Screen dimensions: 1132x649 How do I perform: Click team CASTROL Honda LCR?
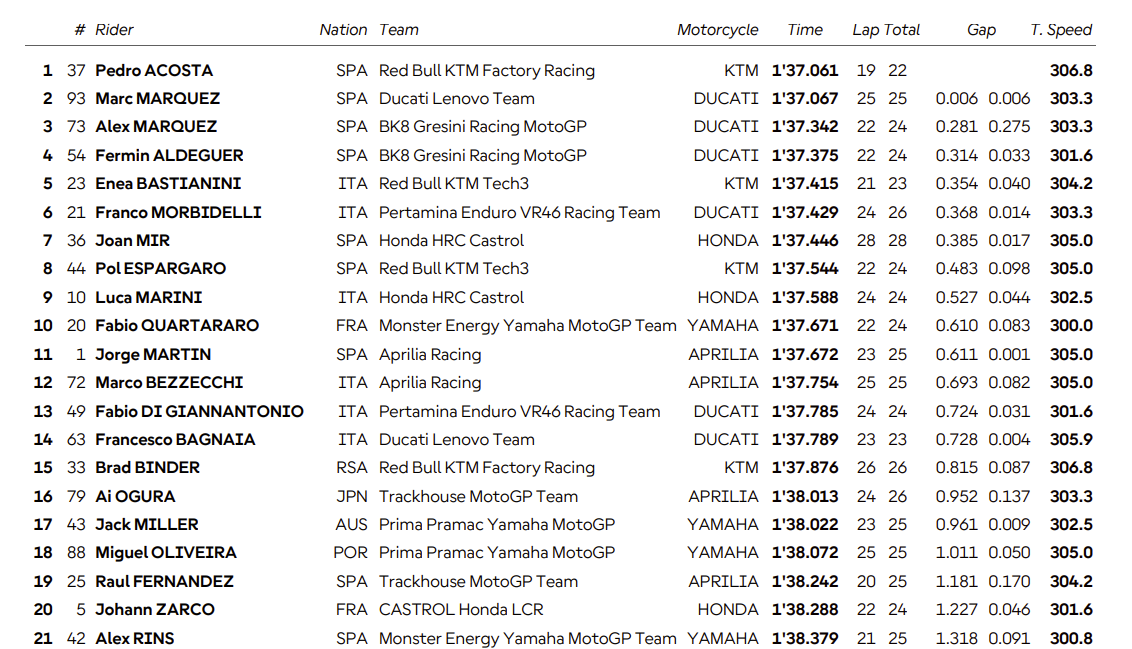[x=461, y=610]
